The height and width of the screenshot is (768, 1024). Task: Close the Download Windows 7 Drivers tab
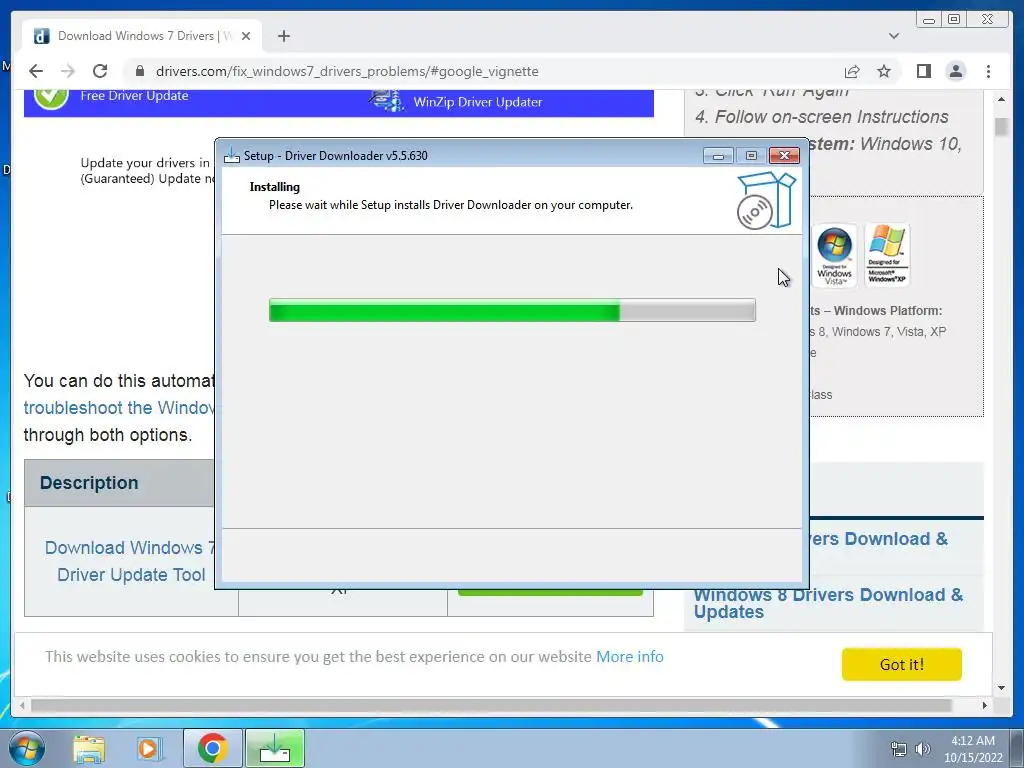point(246,36)
